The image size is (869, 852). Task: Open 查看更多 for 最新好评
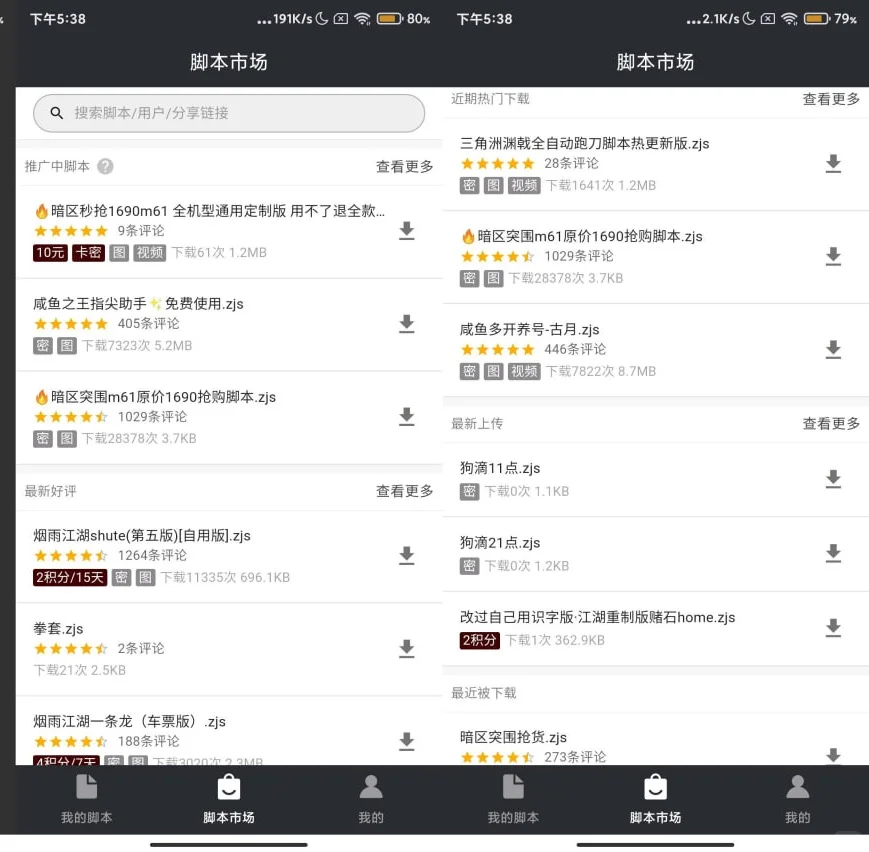[404, 490]
